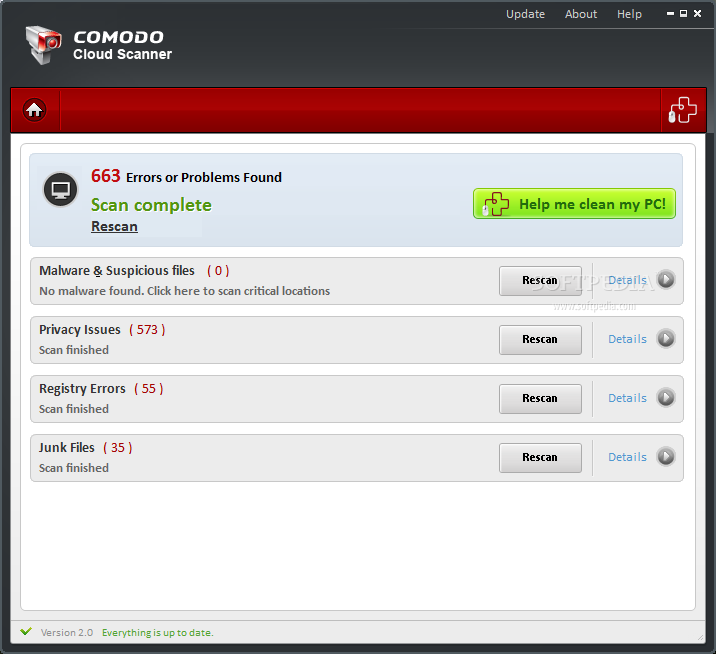The image size is (716, 654).
Task: Click the green checkmark status icon
Action: pyautogui.click(x=26, y=632)
